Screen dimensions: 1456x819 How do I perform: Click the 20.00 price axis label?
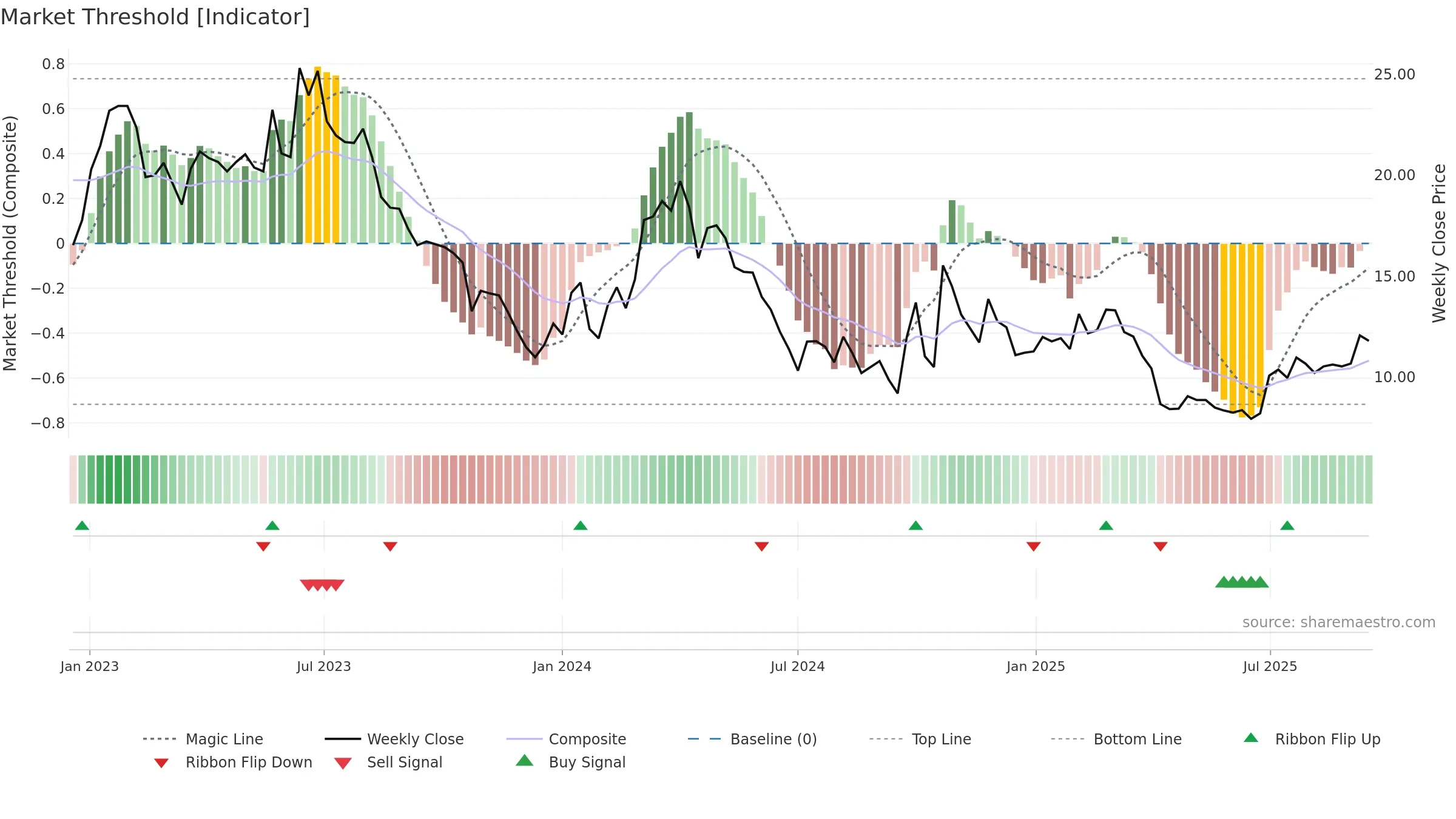click(1395, 175)
